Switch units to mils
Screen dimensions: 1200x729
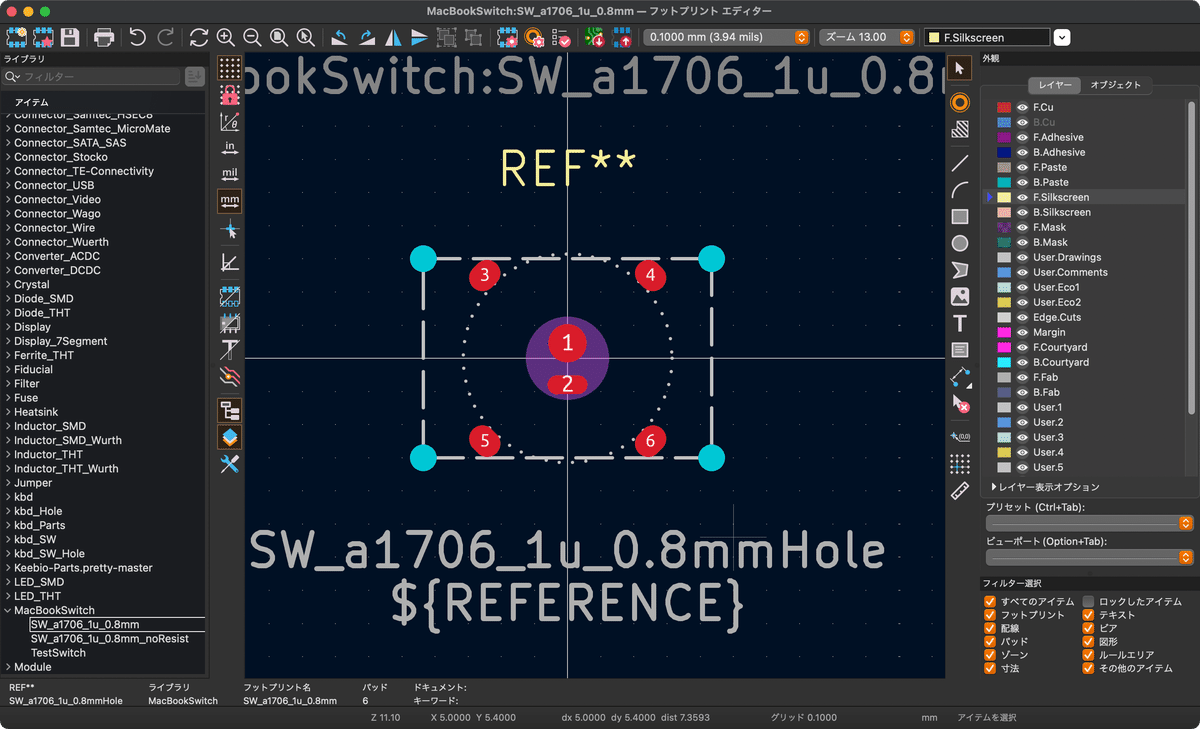(230, 174)
